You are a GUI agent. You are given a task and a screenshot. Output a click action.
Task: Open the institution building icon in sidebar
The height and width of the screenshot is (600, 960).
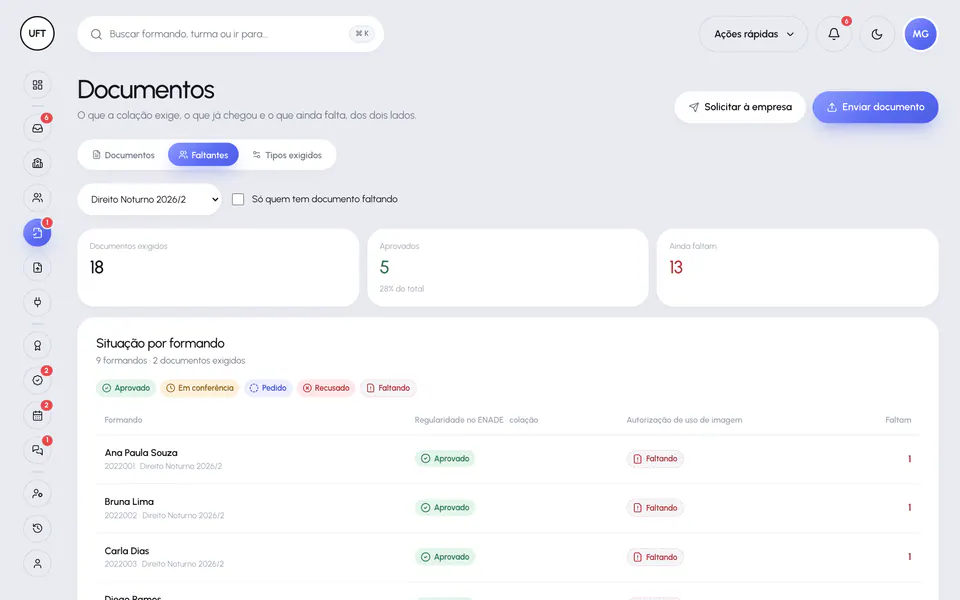coord(37,163)
